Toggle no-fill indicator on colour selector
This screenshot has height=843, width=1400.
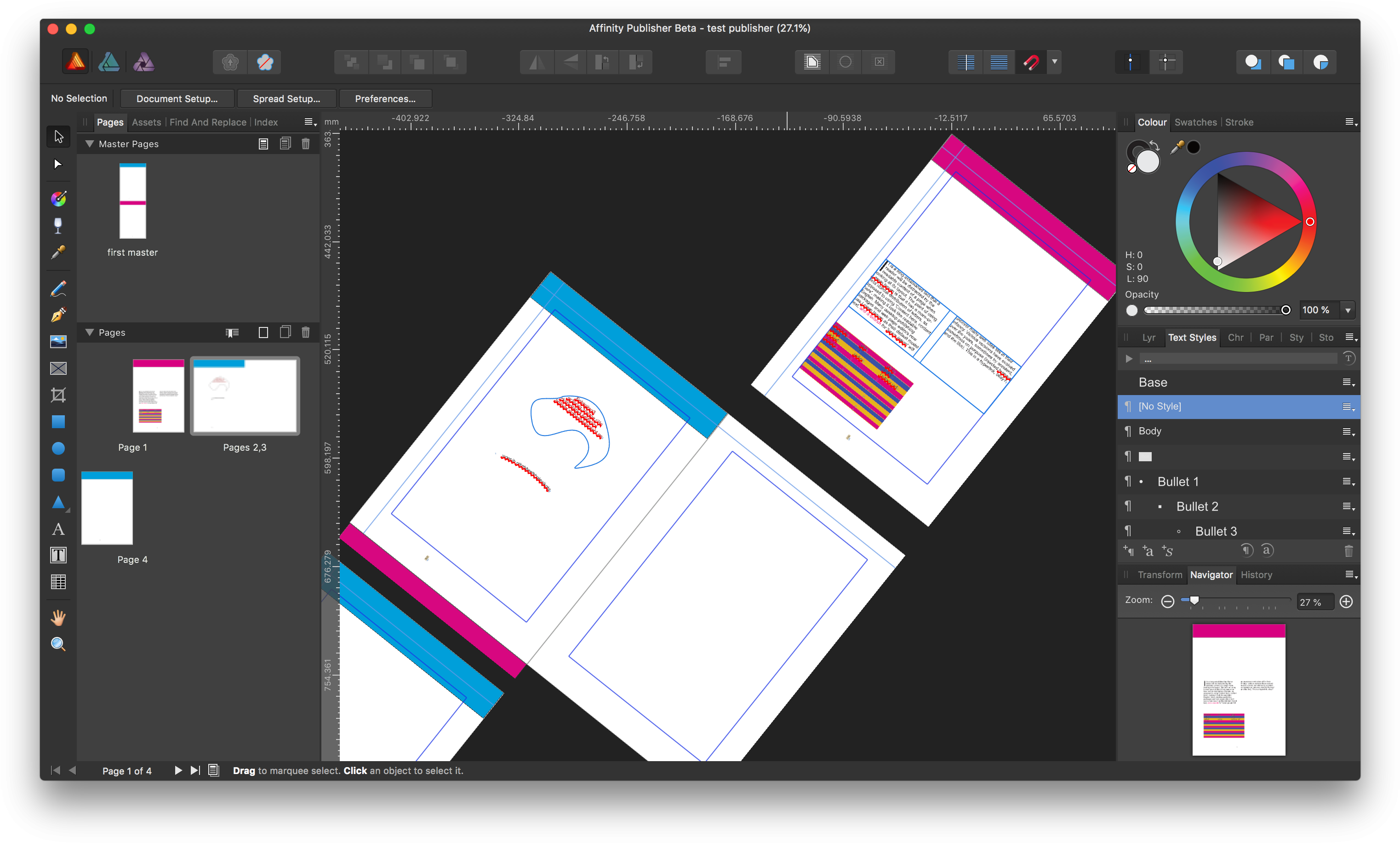1131,169
